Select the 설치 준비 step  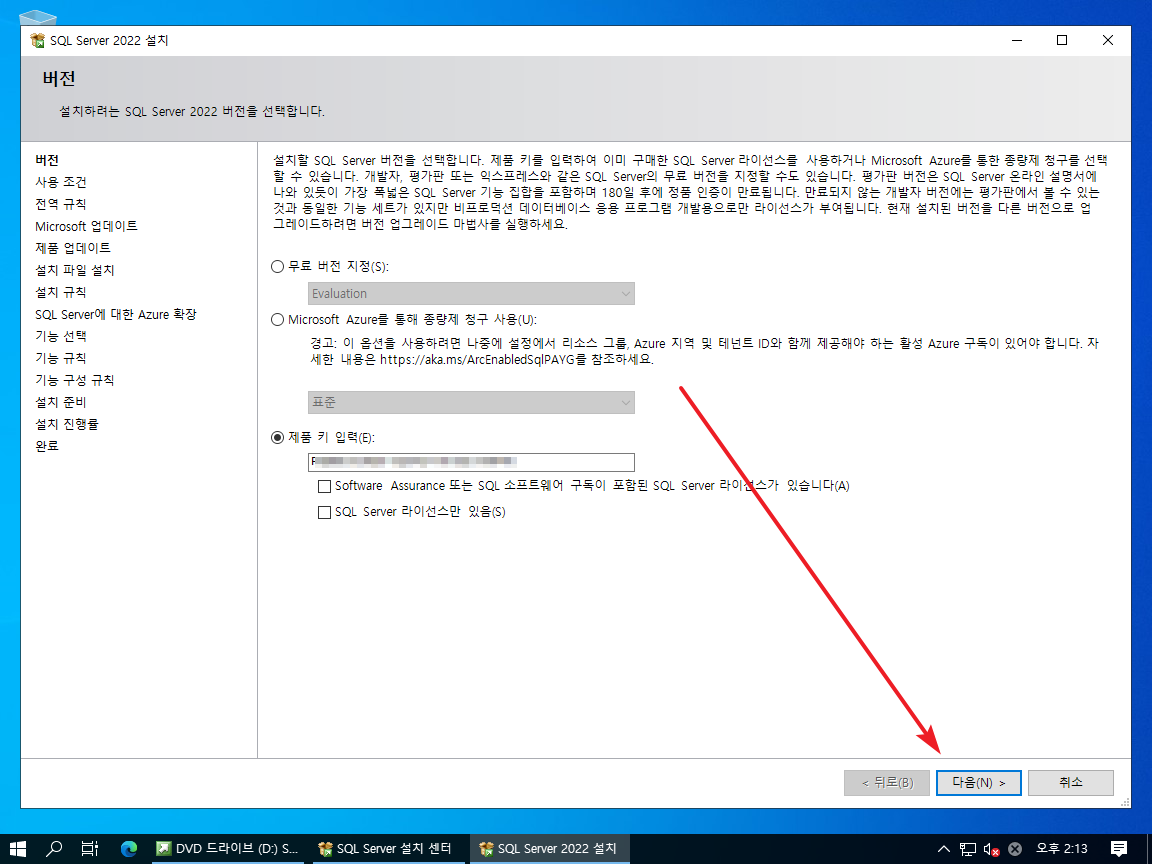[x=61, y=403]
